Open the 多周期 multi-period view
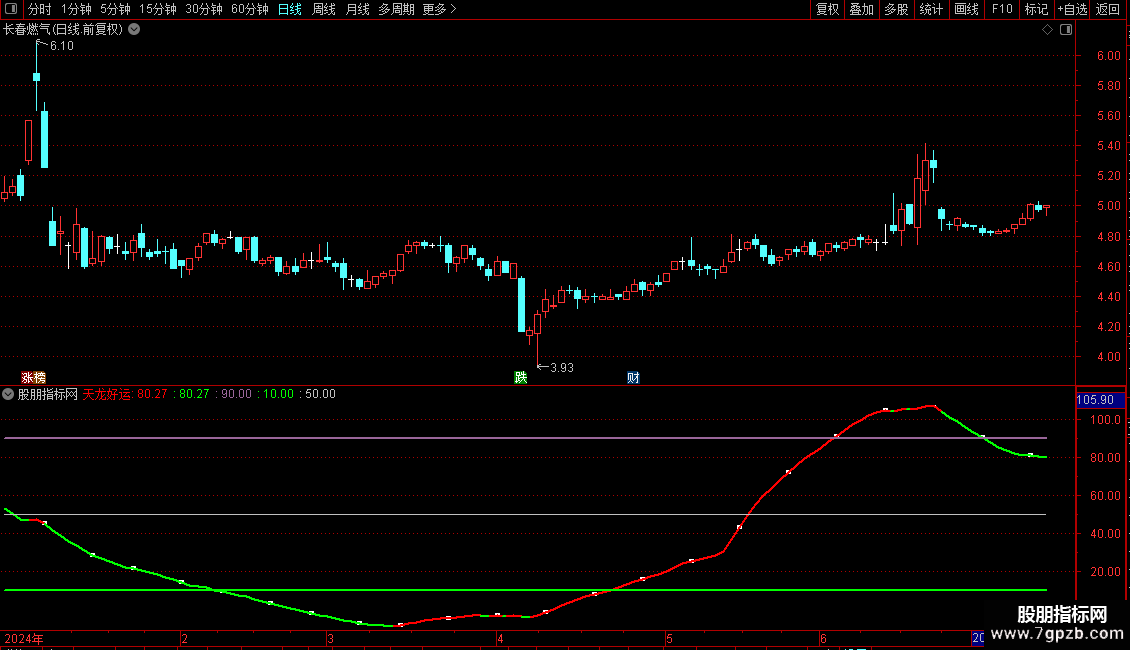Screen dimensions: 1130x650 pyautogui.click(x=396, y=9)
